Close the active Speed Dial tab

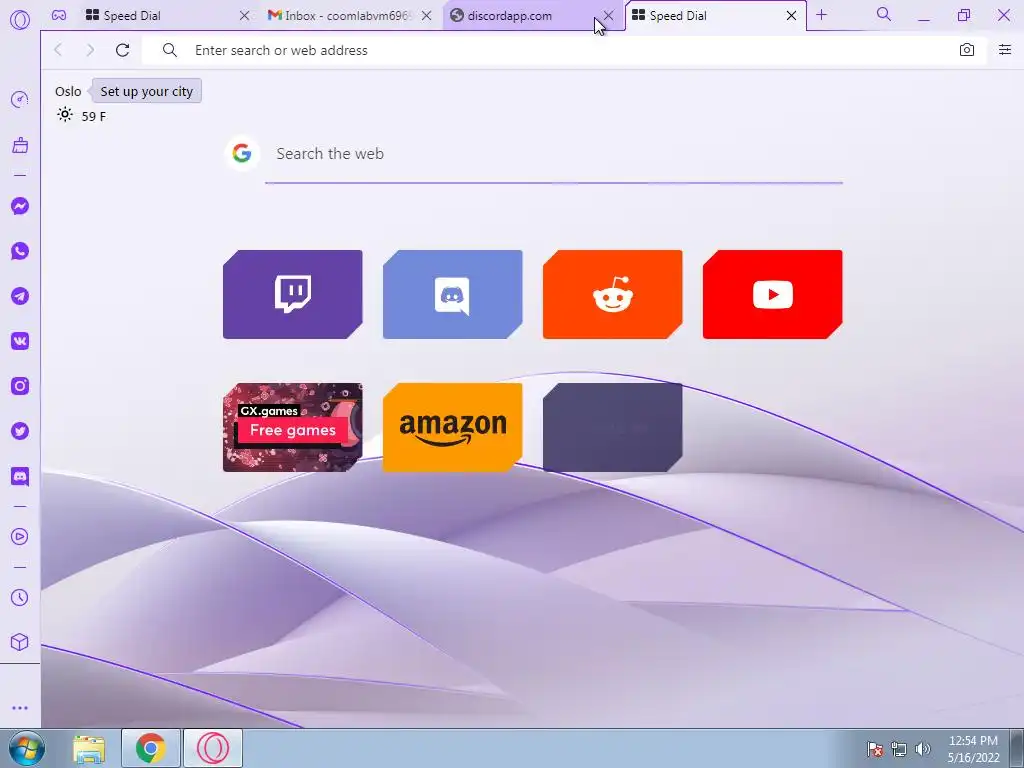pyautogui.click(x=791, y=15)
